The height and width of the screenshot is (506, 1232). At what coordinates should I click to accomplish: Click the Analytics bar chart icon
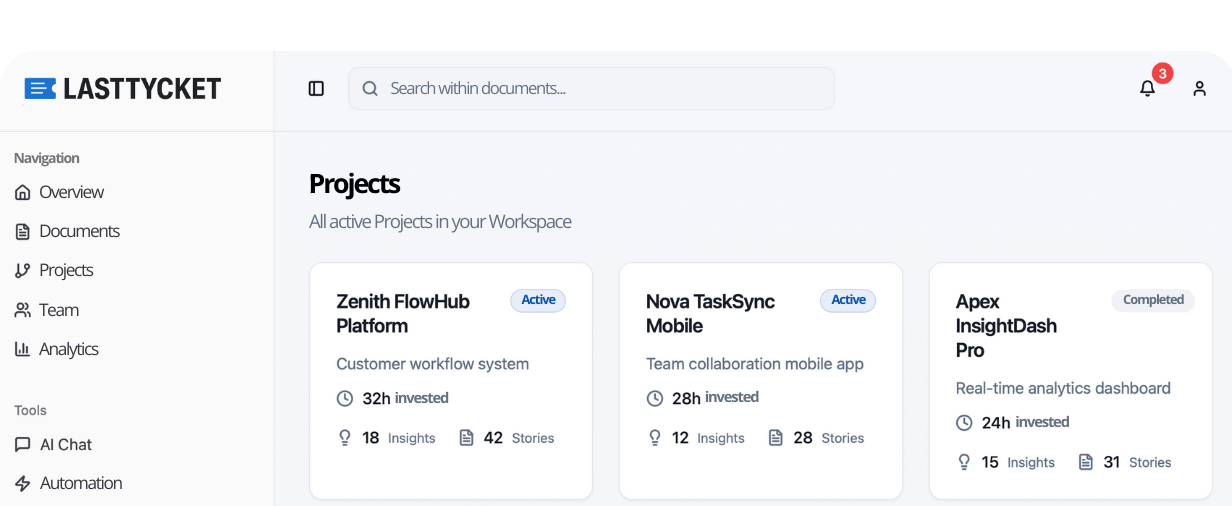pyautogui.click(x=22, y=349)
